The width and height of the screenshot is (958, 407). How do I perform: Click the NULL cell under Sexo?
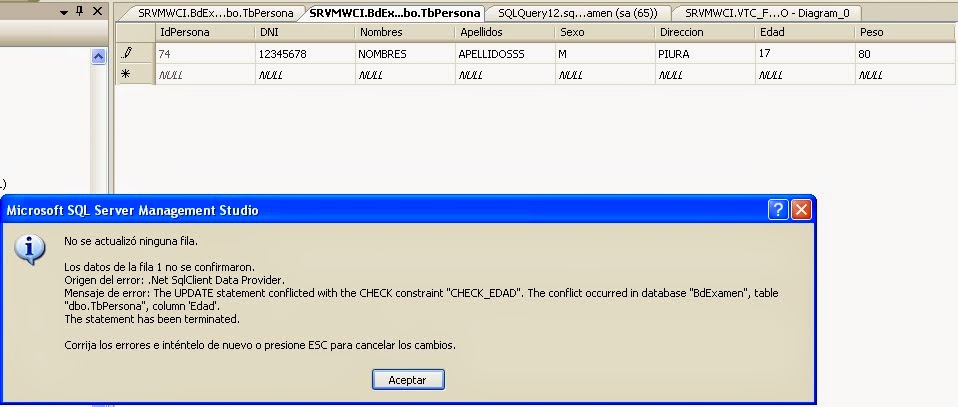coord(605,75)
